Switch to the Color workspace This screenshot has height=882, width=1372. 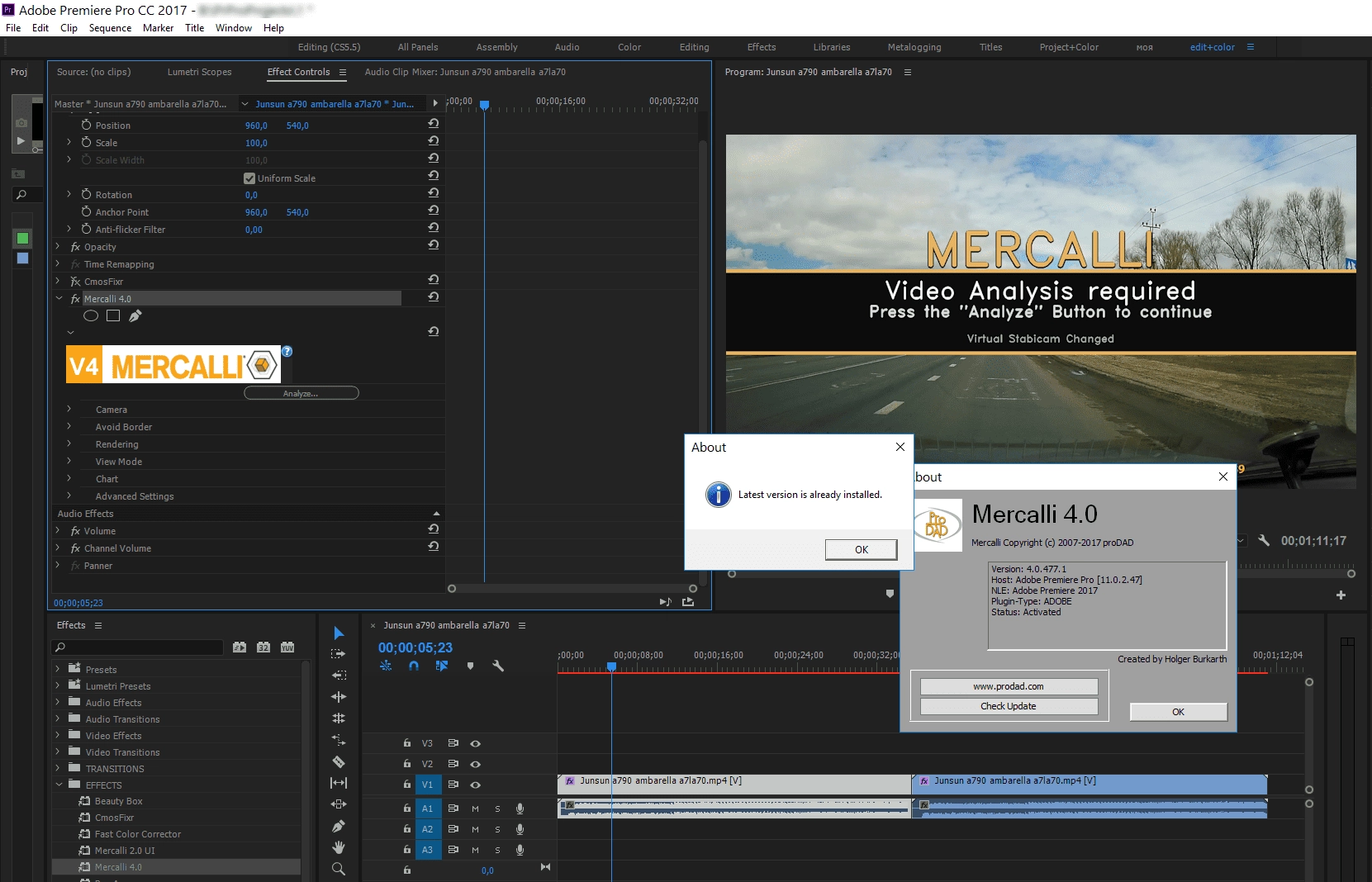tap(629, 47)
